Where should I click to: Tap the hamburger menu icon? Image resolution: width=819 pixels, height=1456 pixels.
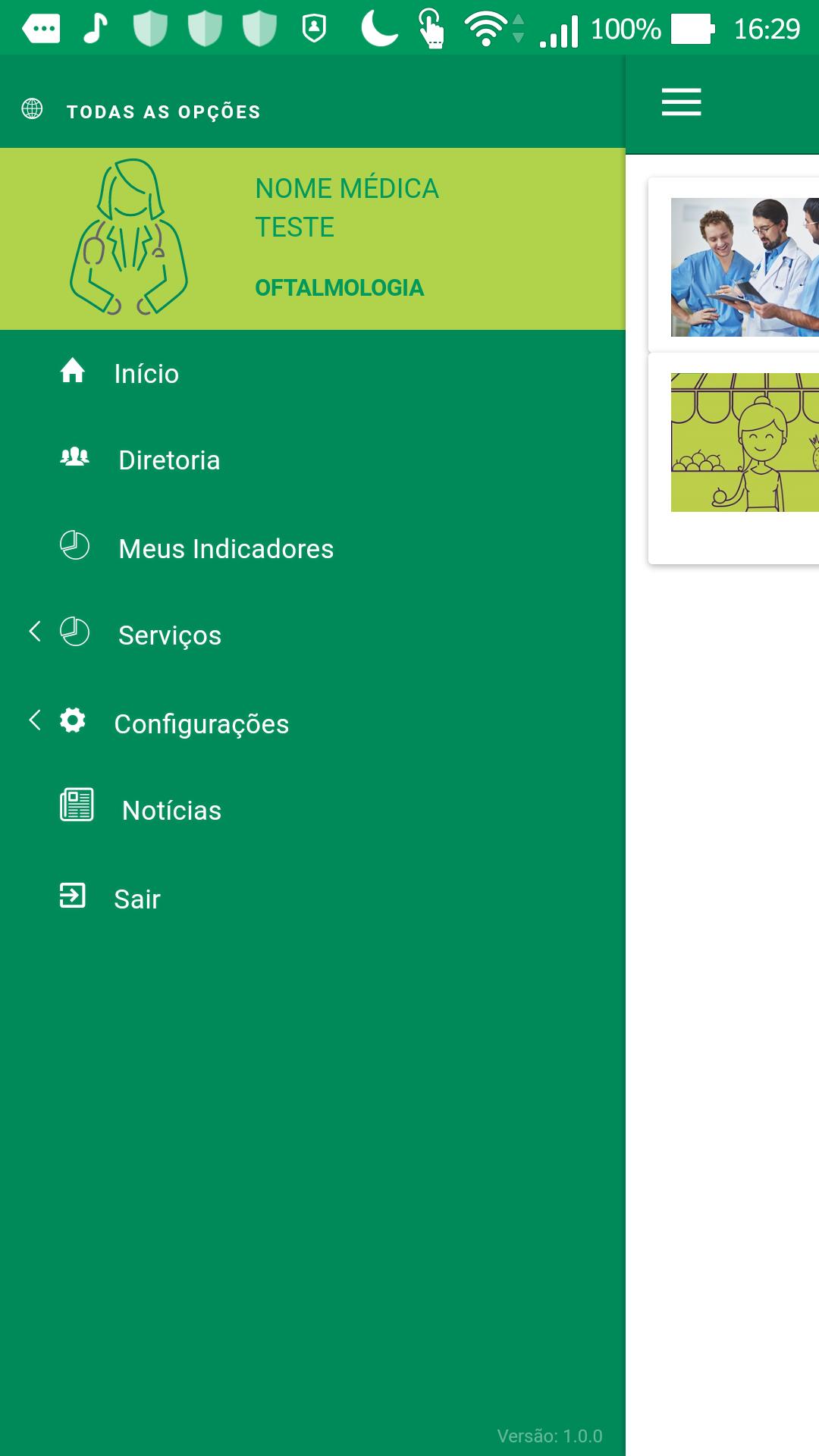tap(681, 102)
